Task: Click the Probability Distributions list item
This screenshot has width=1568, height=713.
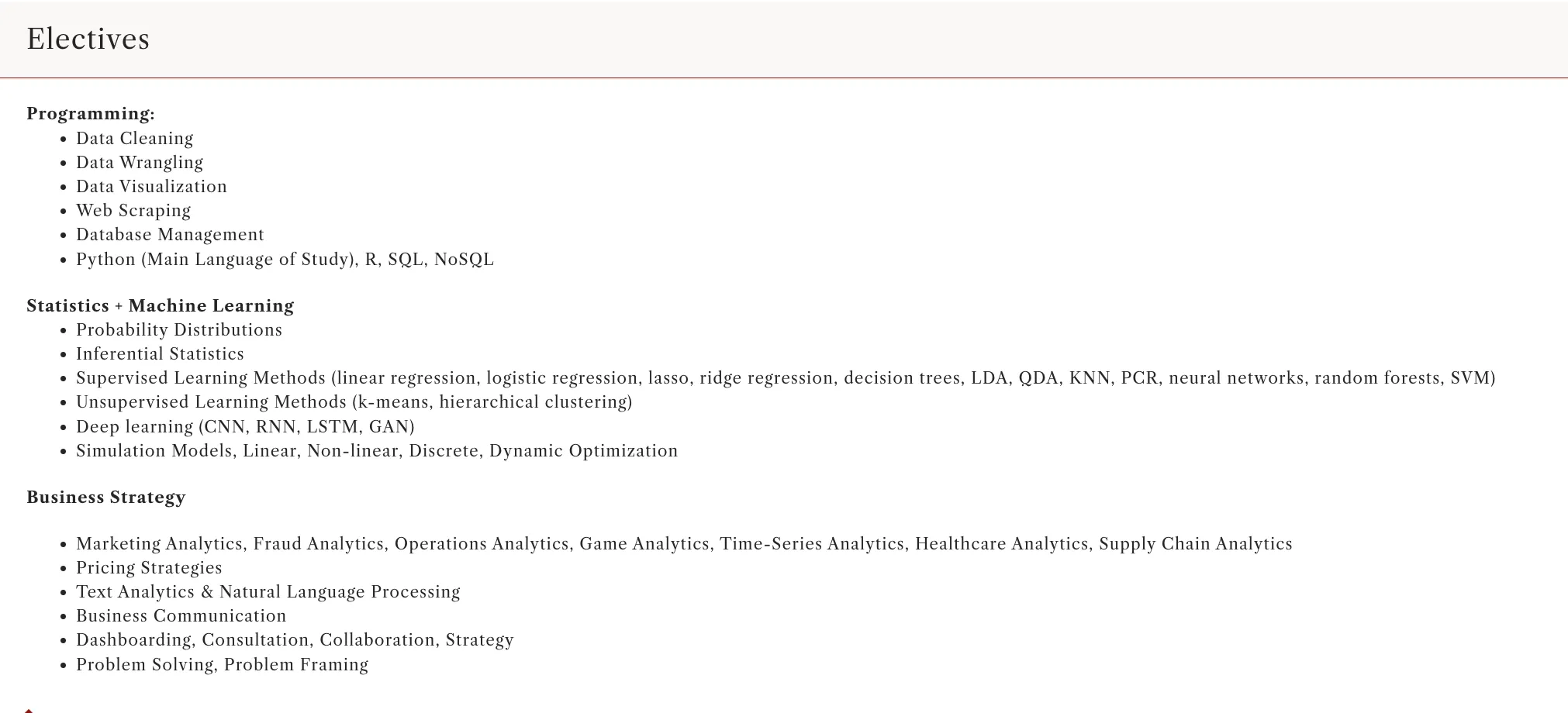Action: pos(179,330)
